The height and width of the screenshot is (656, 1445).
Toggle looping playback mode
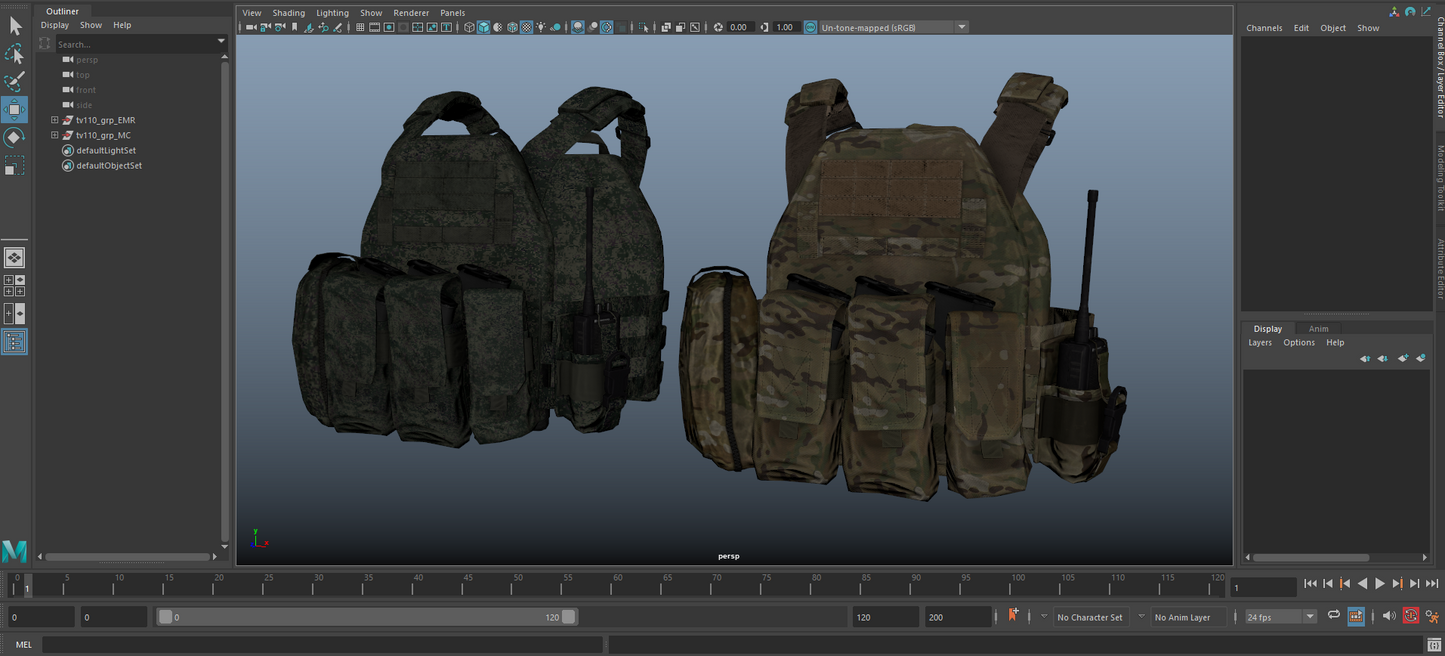pos(1333,616)
